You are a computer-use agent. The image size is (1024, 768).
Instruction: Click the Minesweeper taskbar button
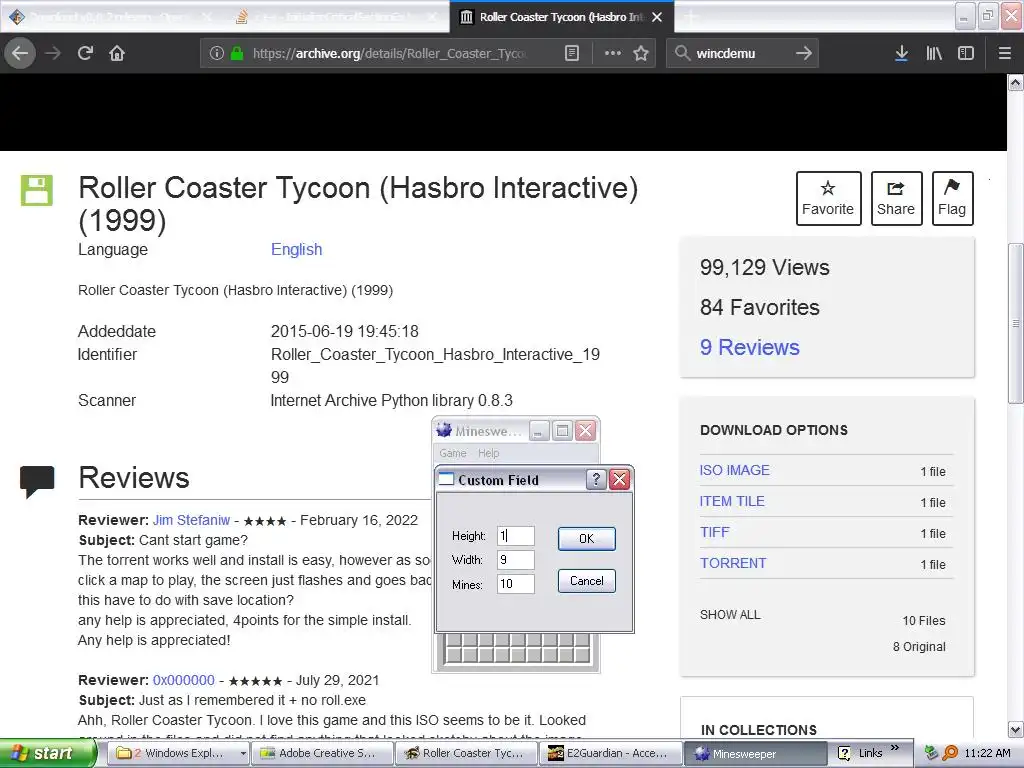(x=754, y=753)
